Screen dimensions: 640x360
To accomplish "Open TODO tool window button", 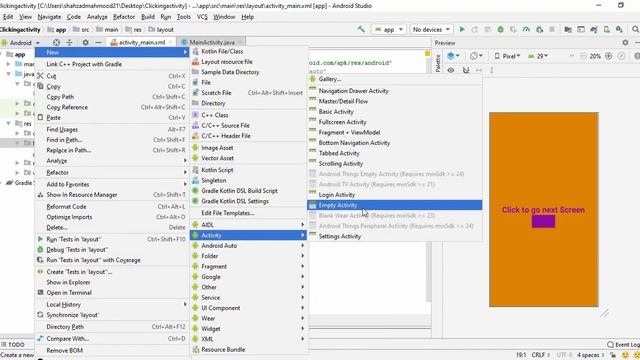I will (13, 344).
